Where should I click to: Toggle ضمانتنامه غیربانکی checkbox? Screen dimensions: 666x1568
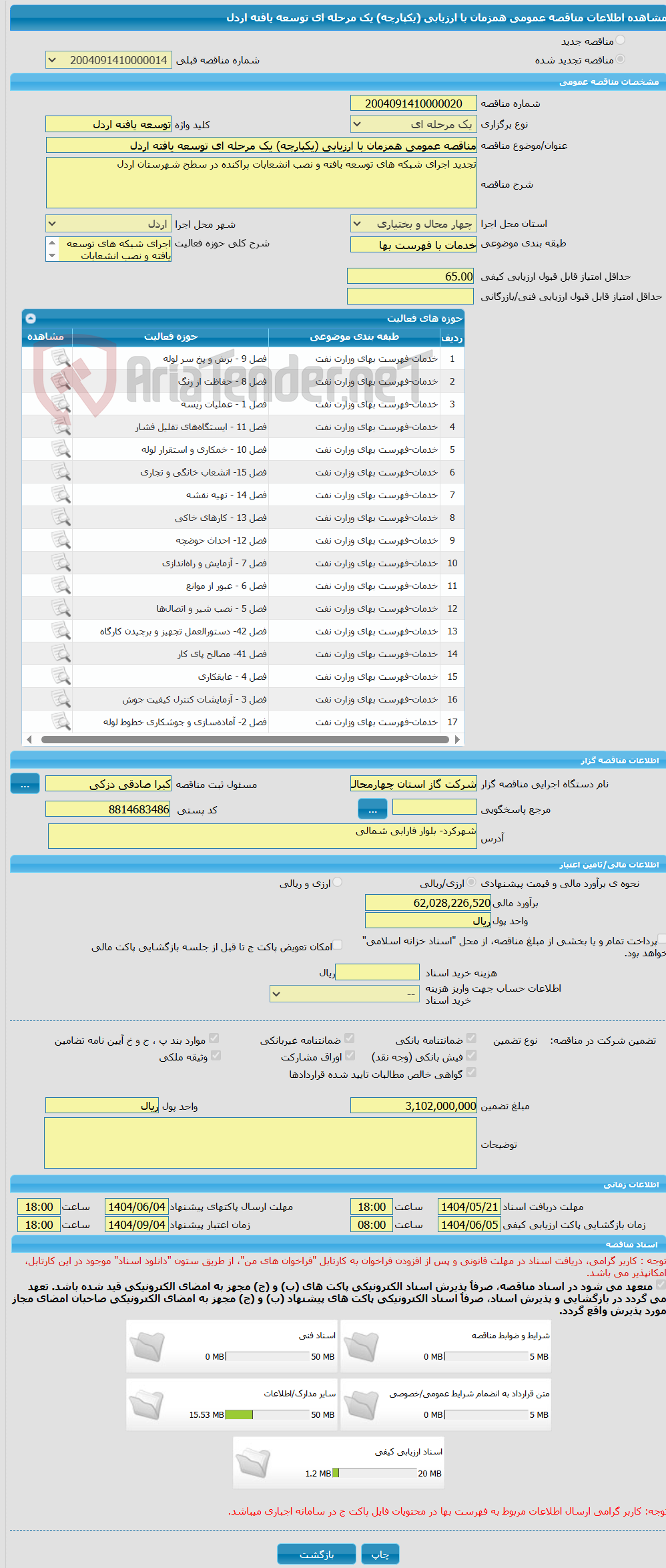pos(349,1038)
